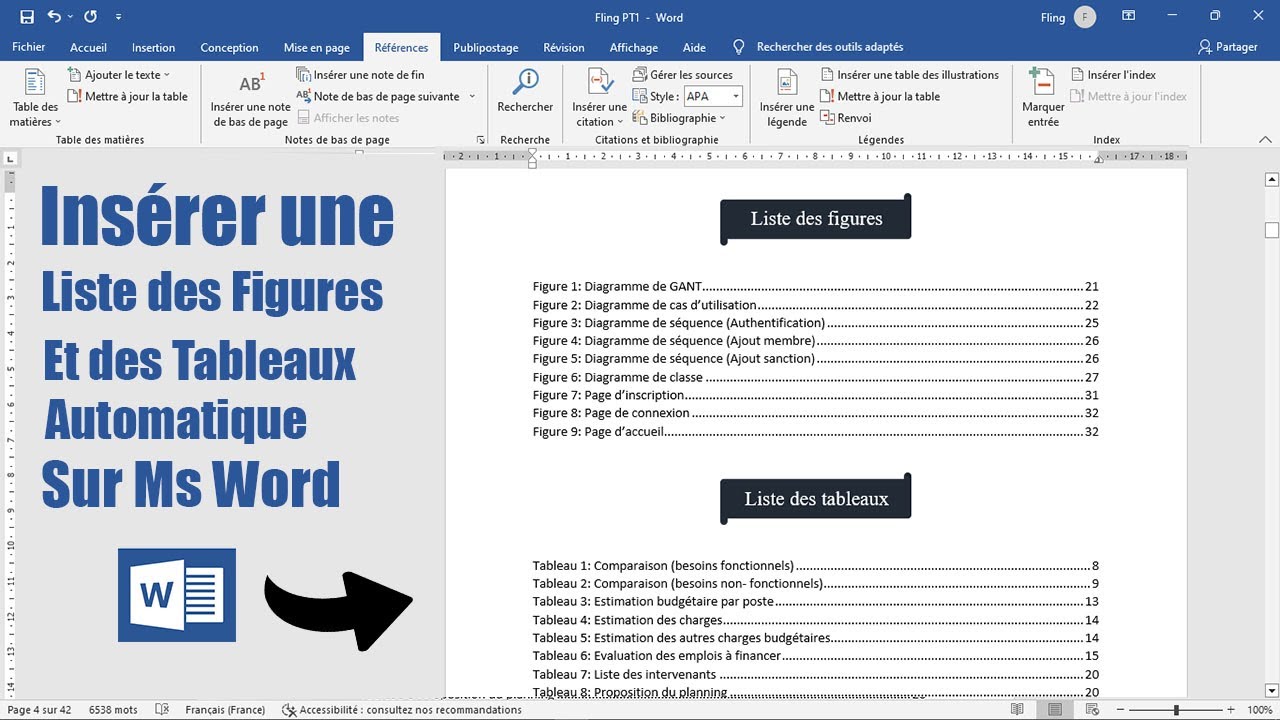Click the Français (France) language indicator

click(225, 710)
